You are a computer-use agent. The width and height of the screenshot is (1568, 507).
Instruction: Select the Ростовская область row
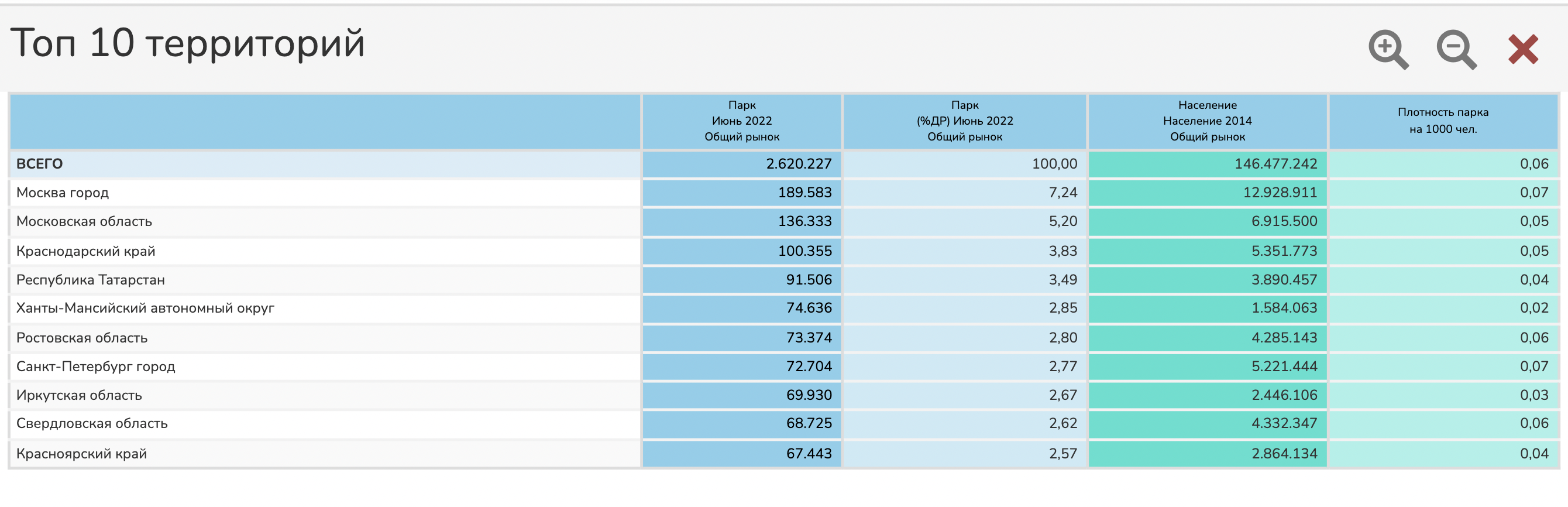[82, 338]
